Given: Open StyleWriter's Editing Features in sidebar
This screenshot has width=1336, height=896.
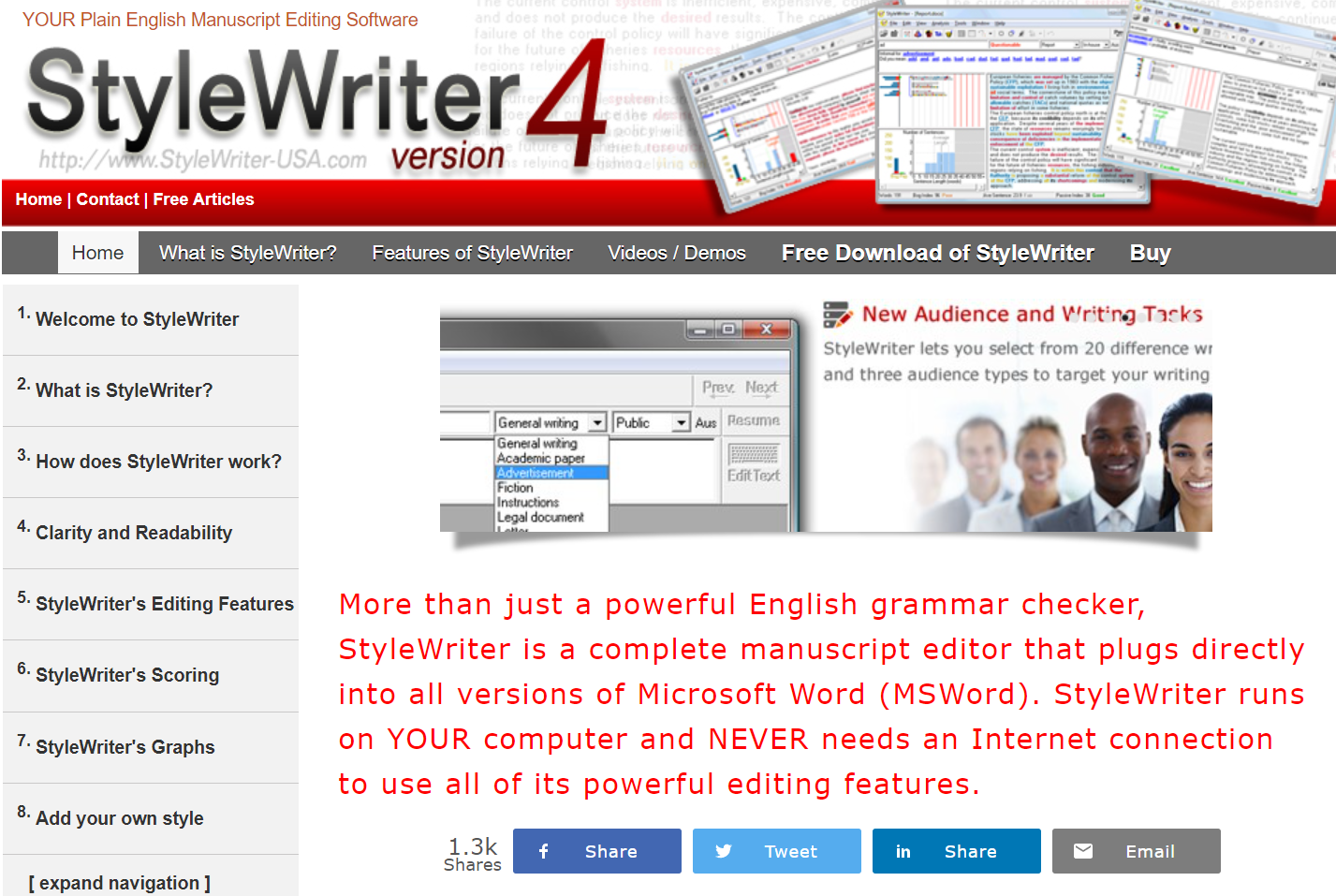Looking at the screenshot, I should point(151,605).
